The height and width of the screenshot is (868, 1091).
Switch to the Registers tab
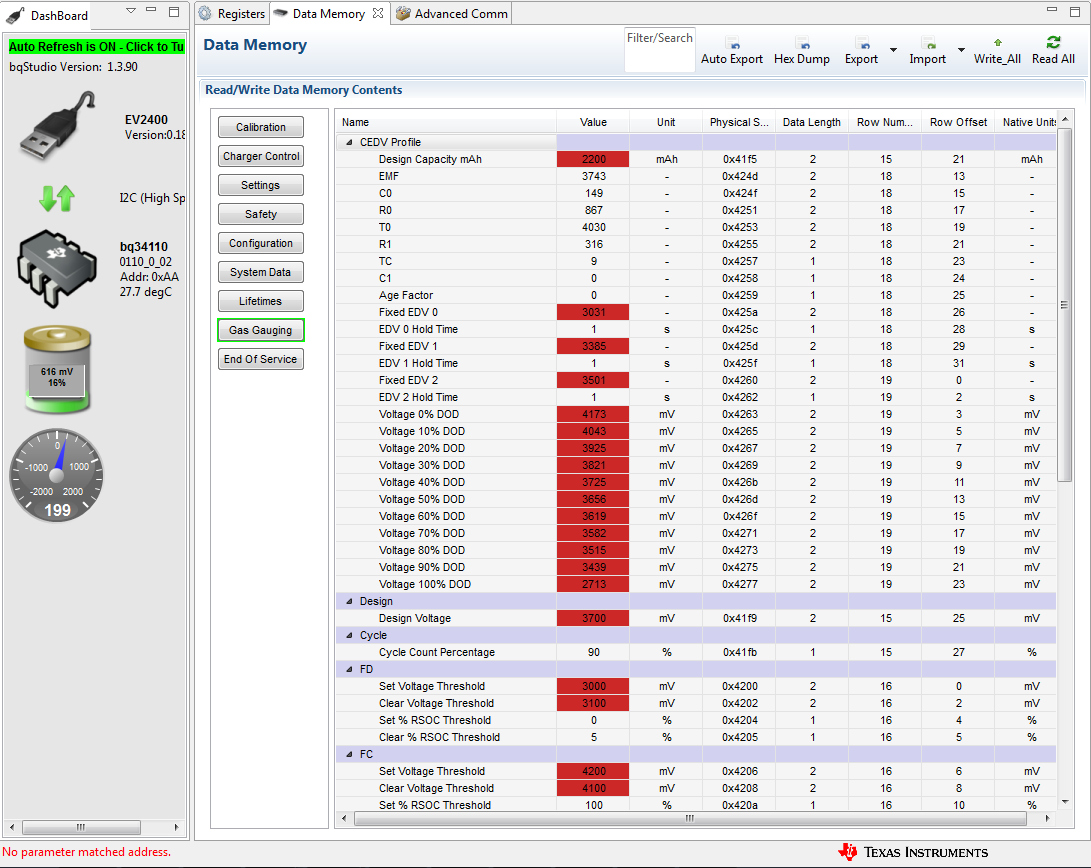(232, 13)
